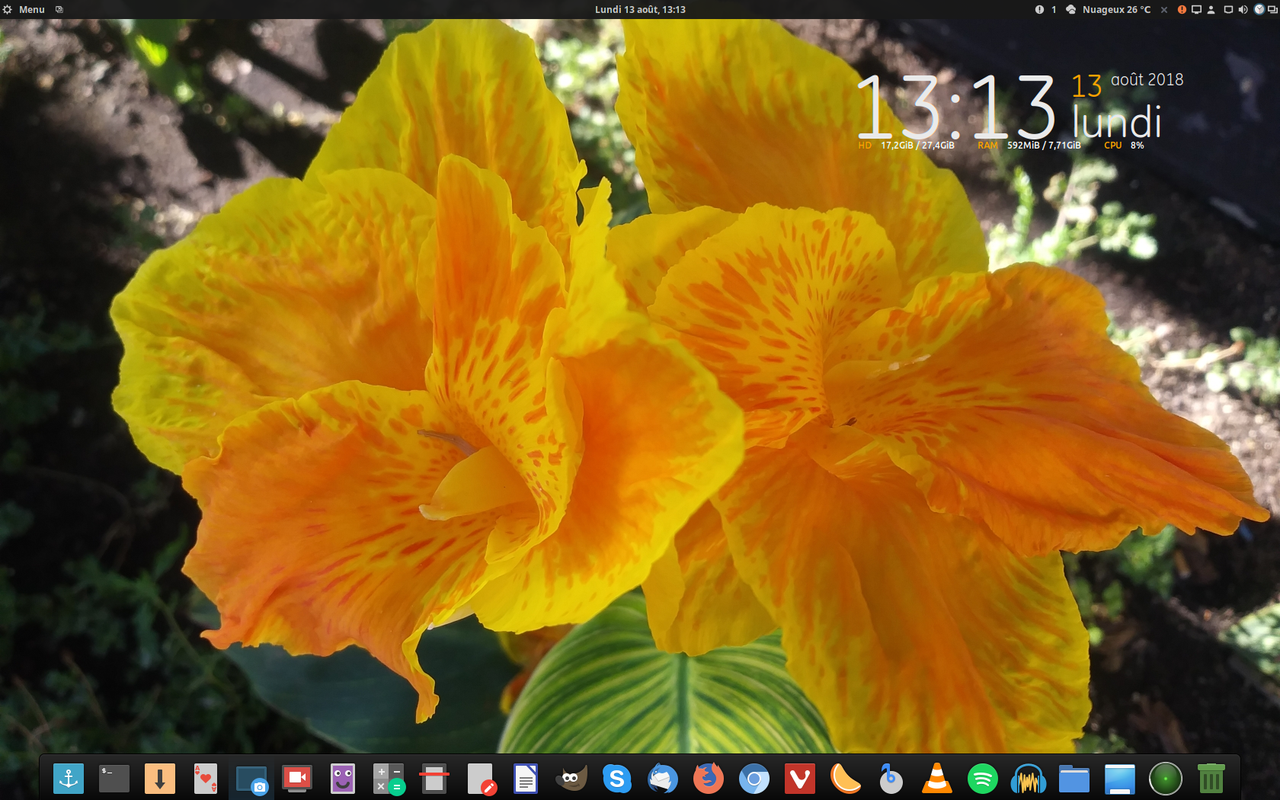This screenshot has width=1280, height=800.
Task: Click the RAM usage 592MiB / 7,71GiB
Action: pos(1029,146)
